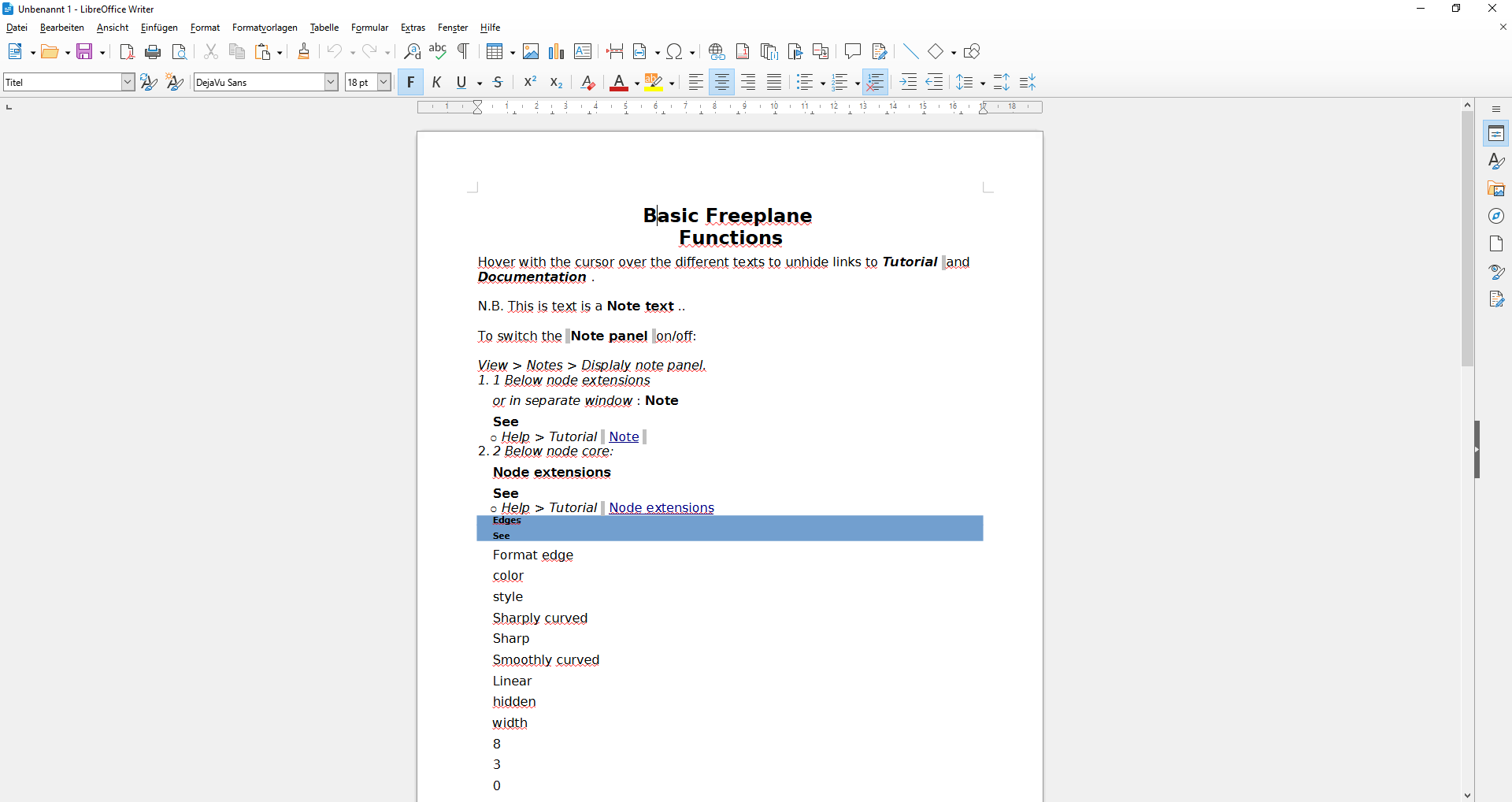Insert a page break
The height and width of the screenshot is (802, 1512).
point(615,52)
